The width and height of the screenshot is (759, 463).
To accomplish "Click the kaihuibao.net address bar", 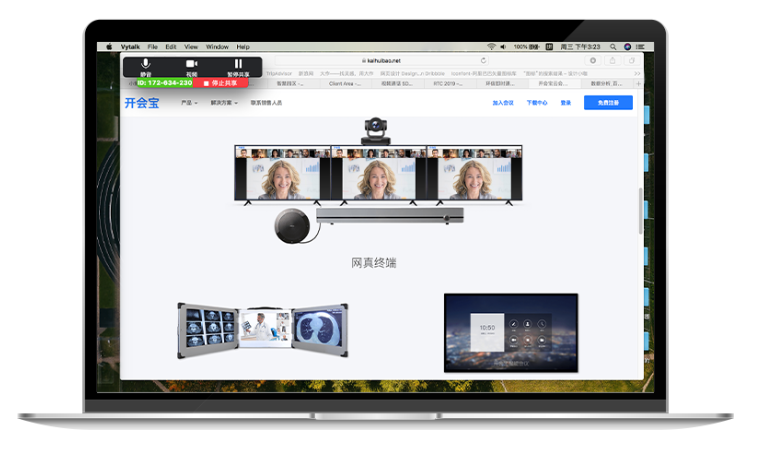I will [x=381, y=60].
